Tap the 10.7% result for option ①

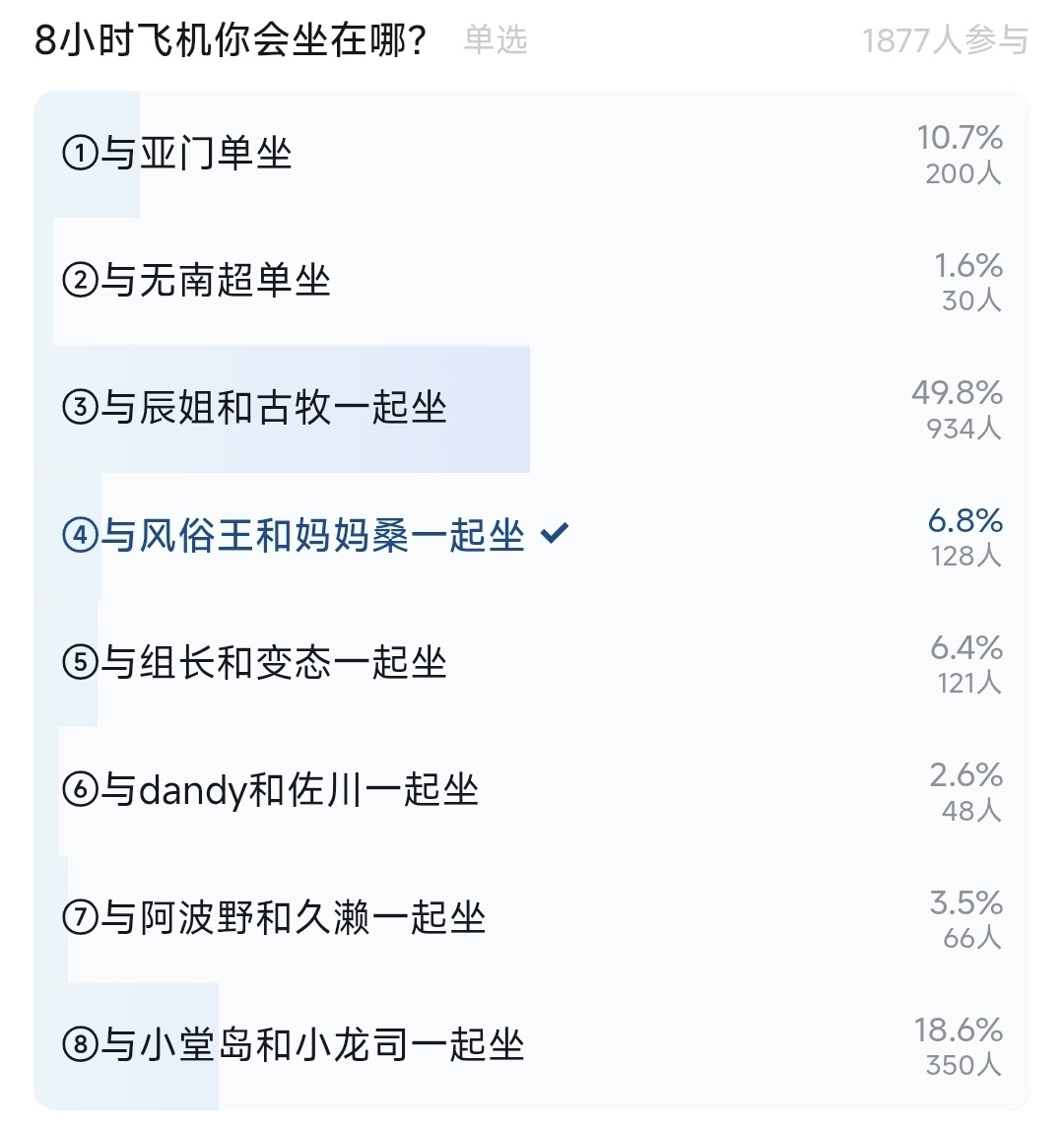point(960,138)
